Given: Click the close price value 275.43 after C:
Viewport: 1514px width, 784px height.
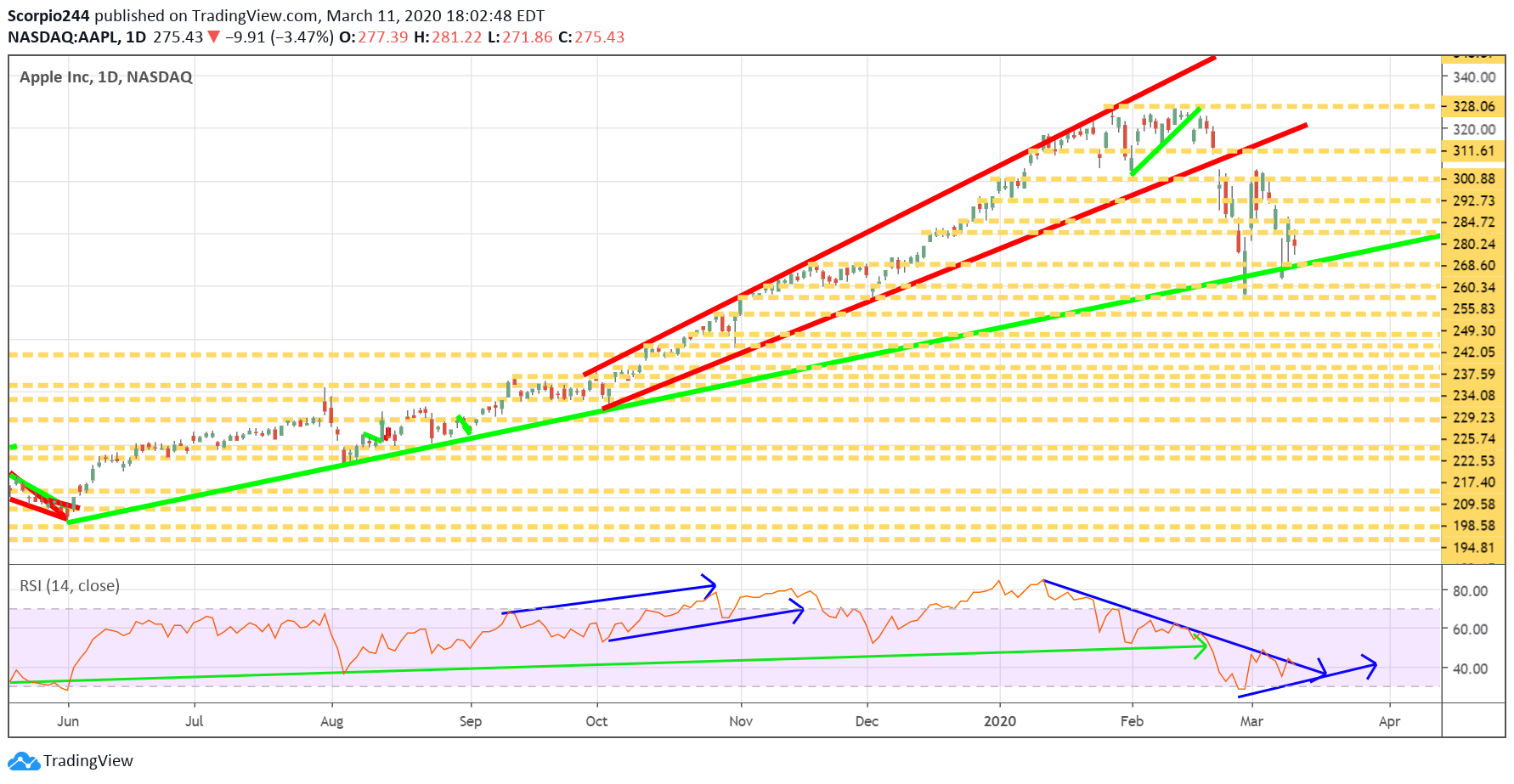Looking at the screenshot, I should pos(600,37).
